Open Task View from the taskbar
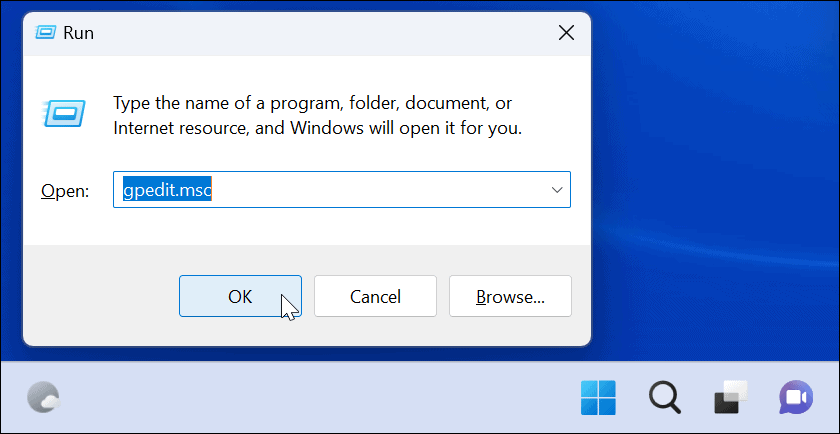 point(730,398)
